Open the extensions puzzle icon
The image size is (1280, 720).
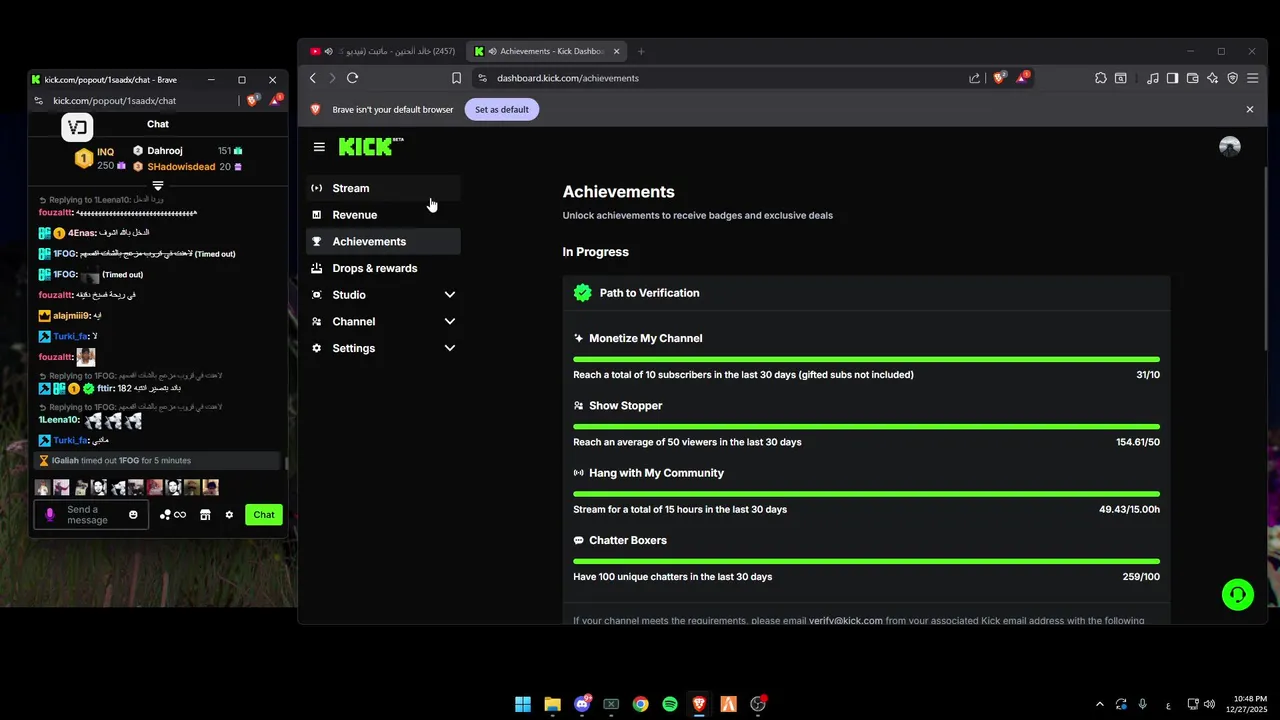[1100, 78]
